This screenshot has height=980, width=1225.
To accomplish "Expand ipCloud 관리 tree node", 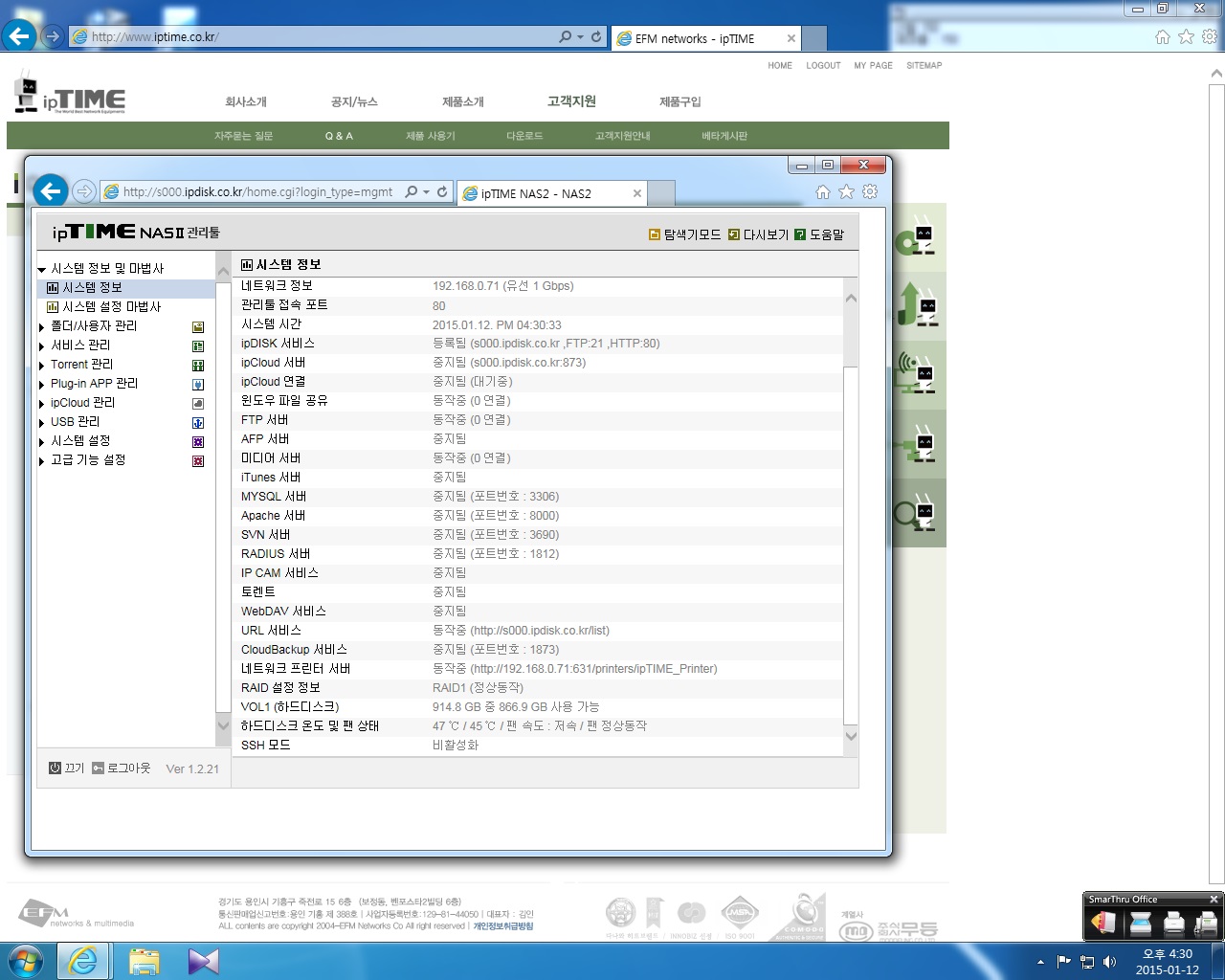I will pos(42,404).
